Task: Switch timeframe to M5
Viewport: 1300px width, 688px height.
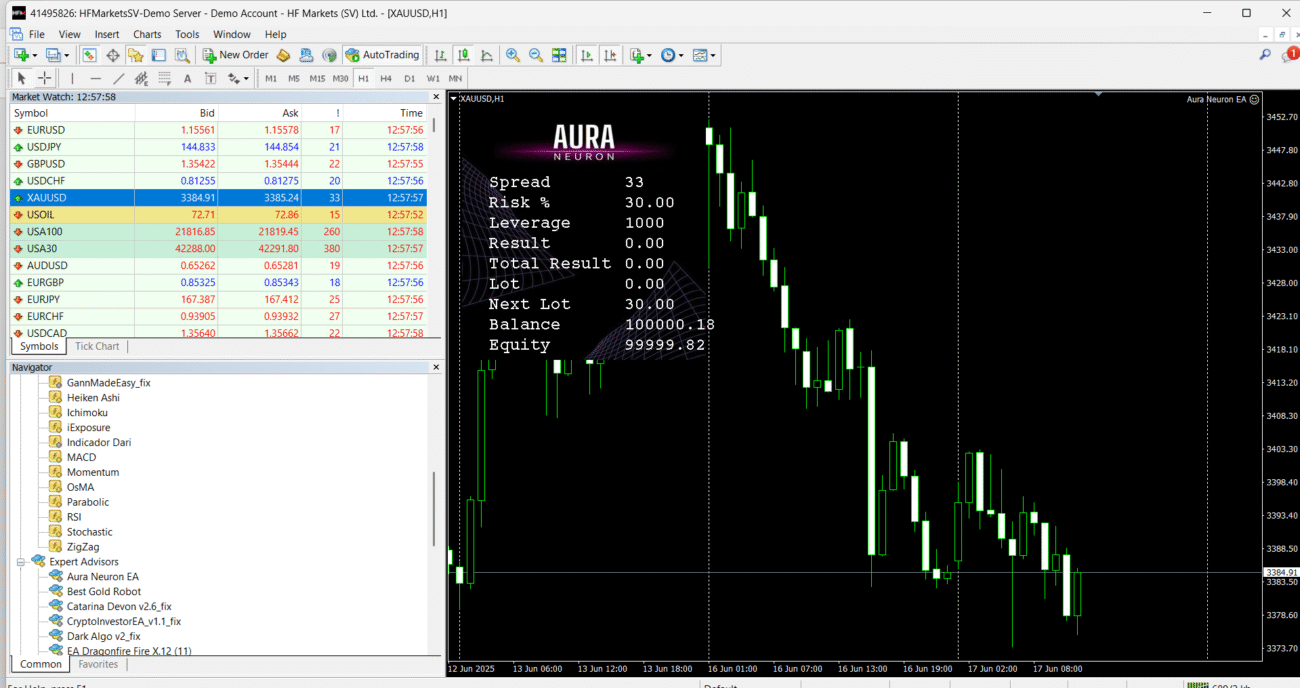Action: click(x=294, y=78)
